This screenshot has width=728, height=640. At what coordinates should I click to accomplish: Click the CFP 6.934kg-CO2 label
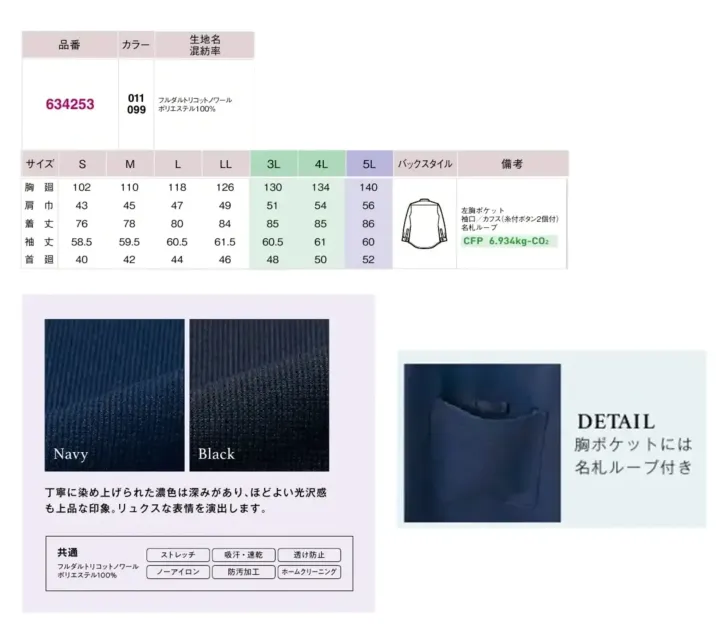point(509,241)
